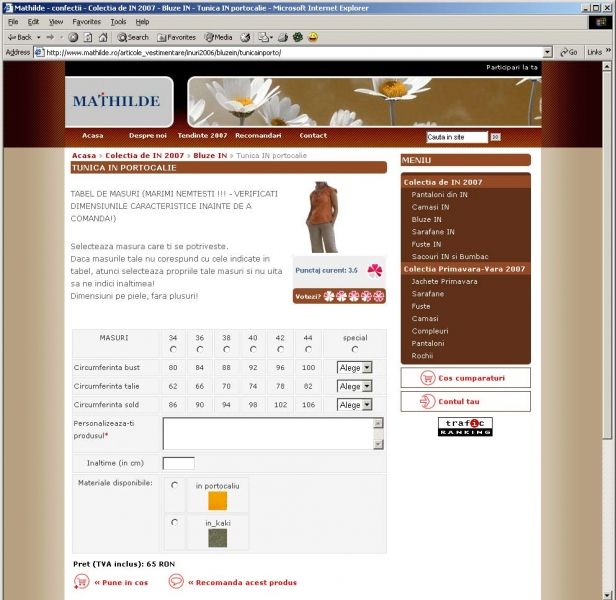Image resolution: width=616 pixels, height=600 pixels.
Task: Choose the special size radio button
Action: pyautogui.click(x=353, y=349)
